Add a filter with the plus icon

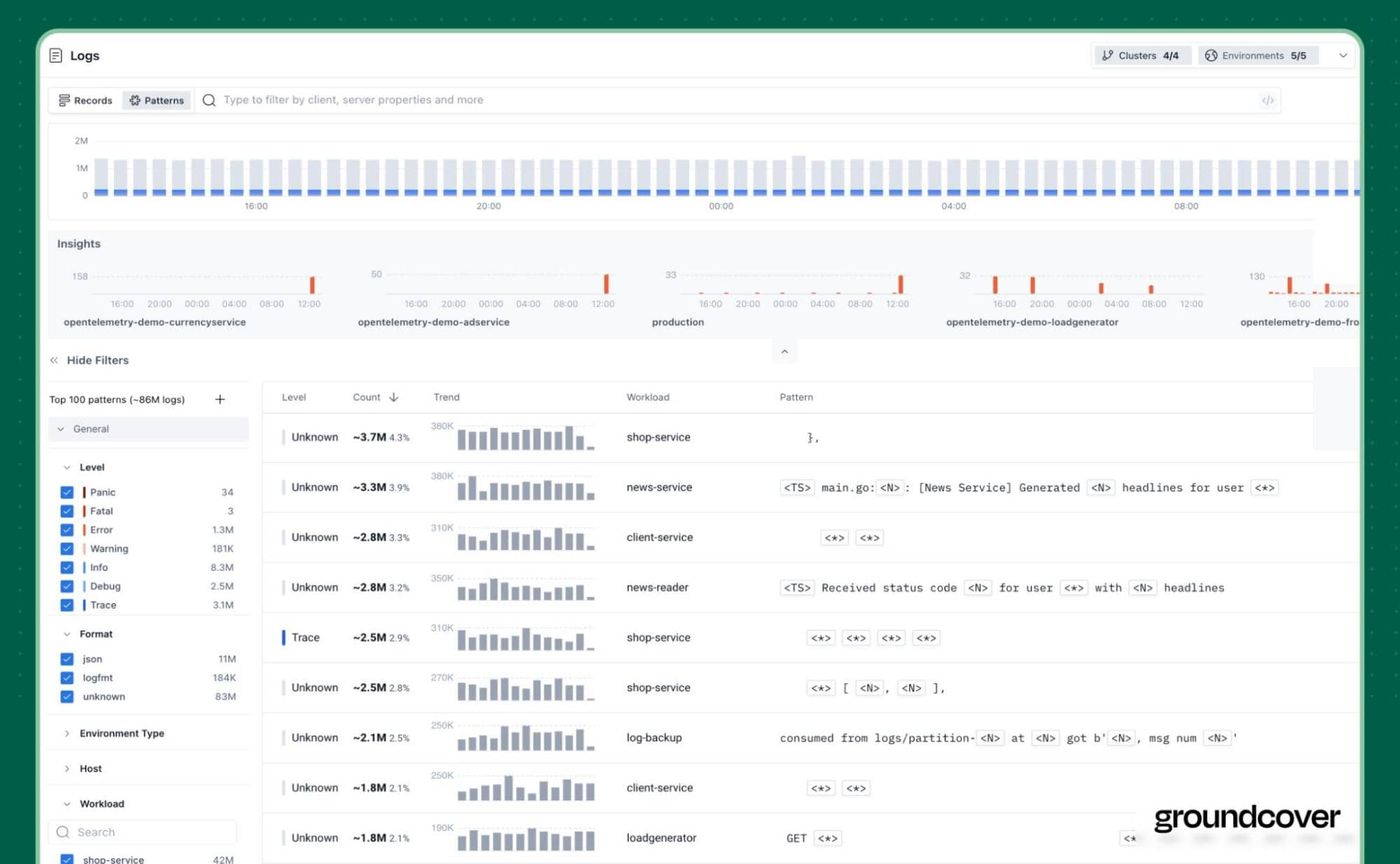click(x=220, y=399)
